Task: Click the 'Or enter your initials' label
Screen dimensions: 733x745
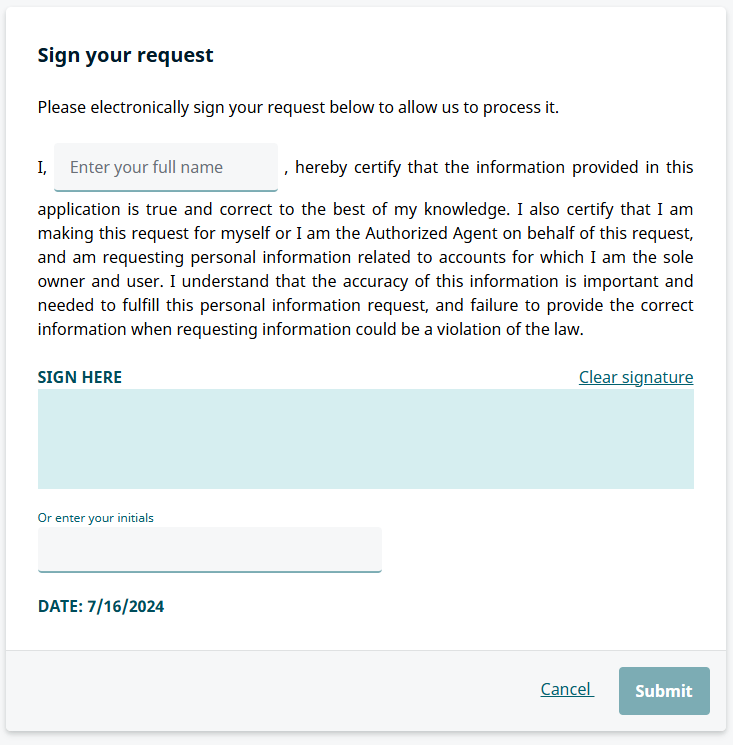Action: point(96,518)
